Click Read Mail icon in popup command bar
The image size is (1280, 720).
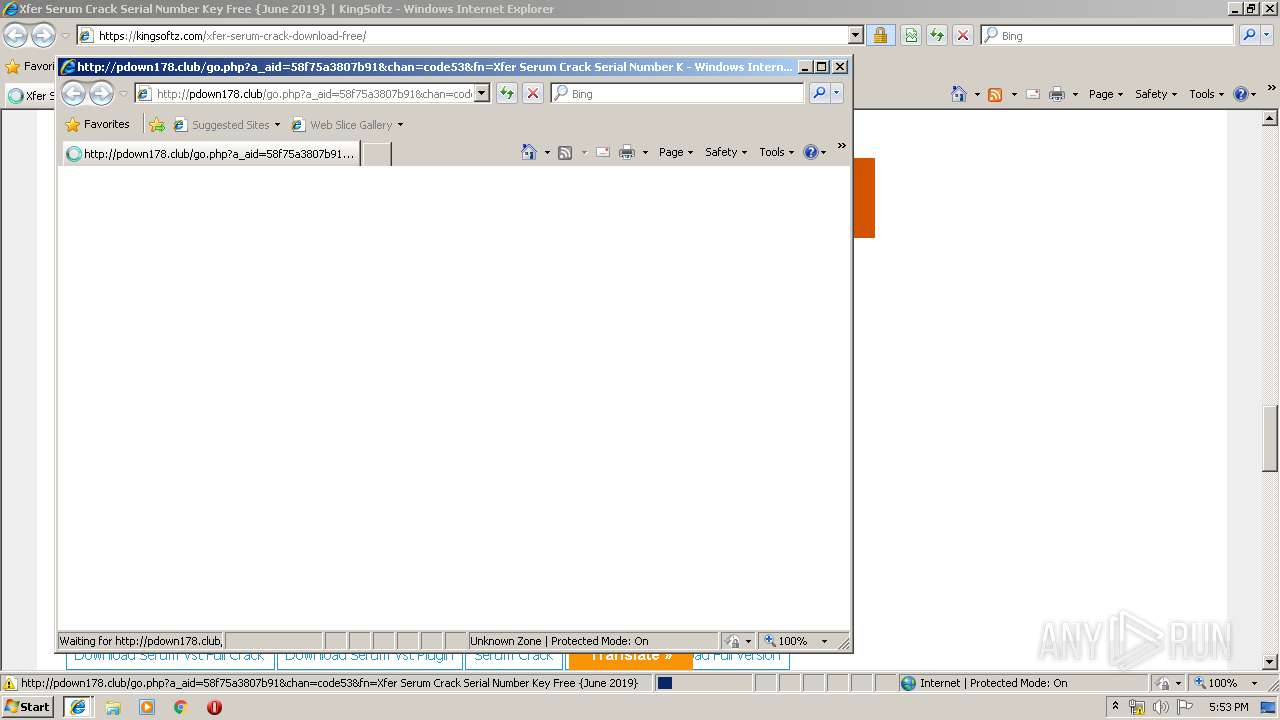click(603, 152)
